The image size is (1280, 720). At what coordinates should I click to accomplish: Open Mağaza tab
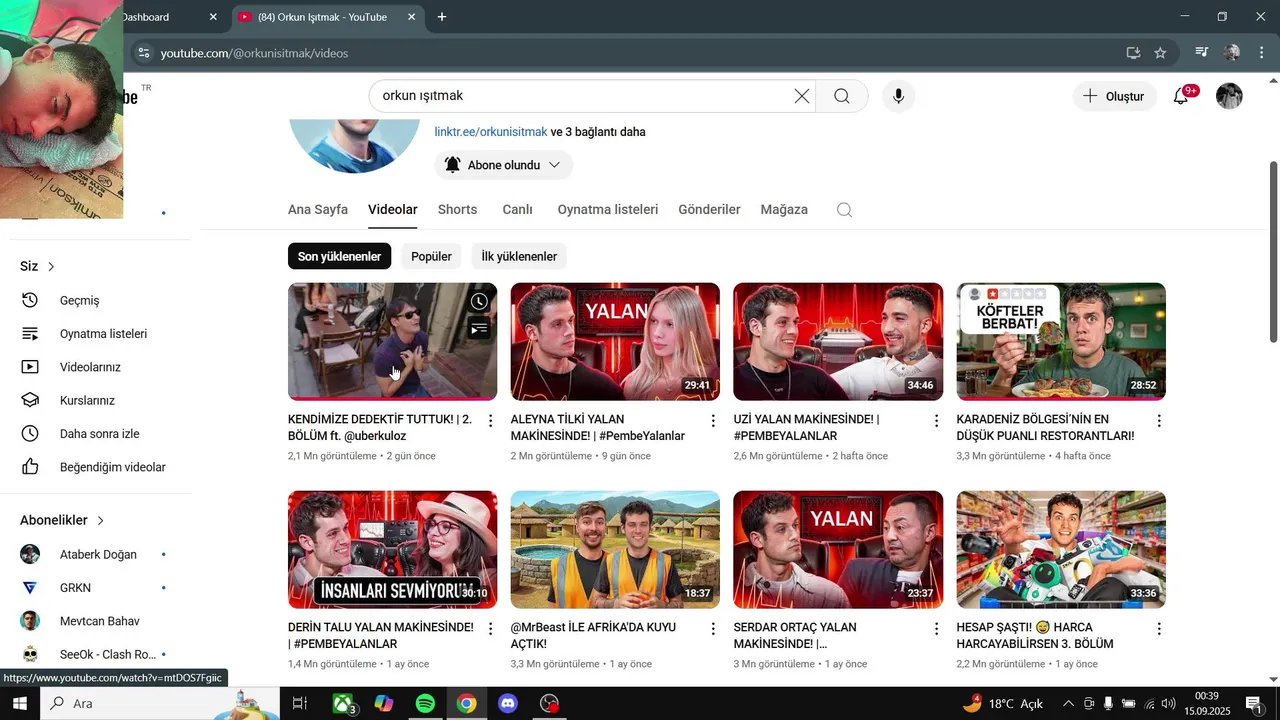pyautogui.click(x=784, y=210)
